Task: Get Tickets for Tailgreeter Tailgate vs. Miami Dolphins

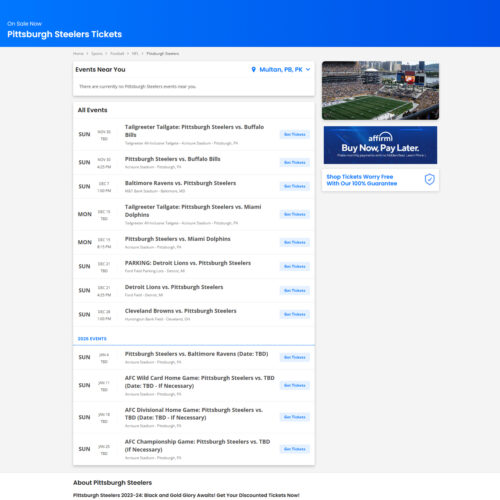Action: pyautogui.click(x=295, y=214)
